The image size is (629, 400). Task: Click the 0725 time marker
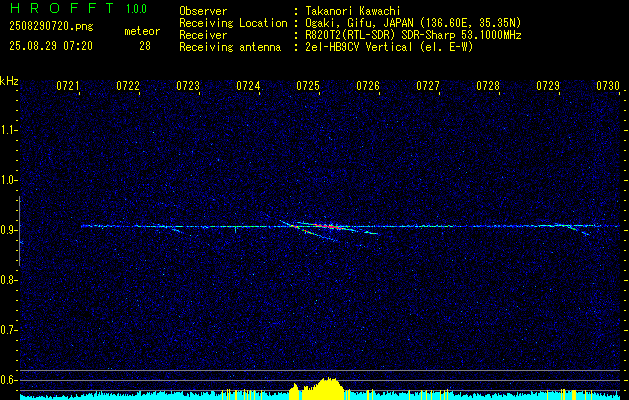[308, 86]
